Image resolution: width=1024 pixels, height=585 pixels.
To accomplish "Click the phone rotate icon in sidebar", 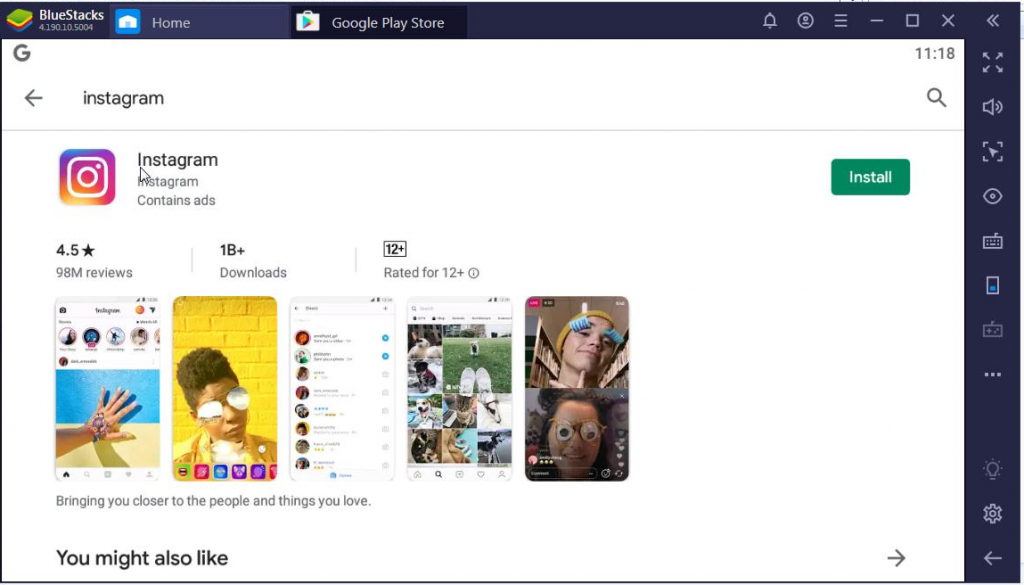I will pyautogui.click(x=993, y=285).
